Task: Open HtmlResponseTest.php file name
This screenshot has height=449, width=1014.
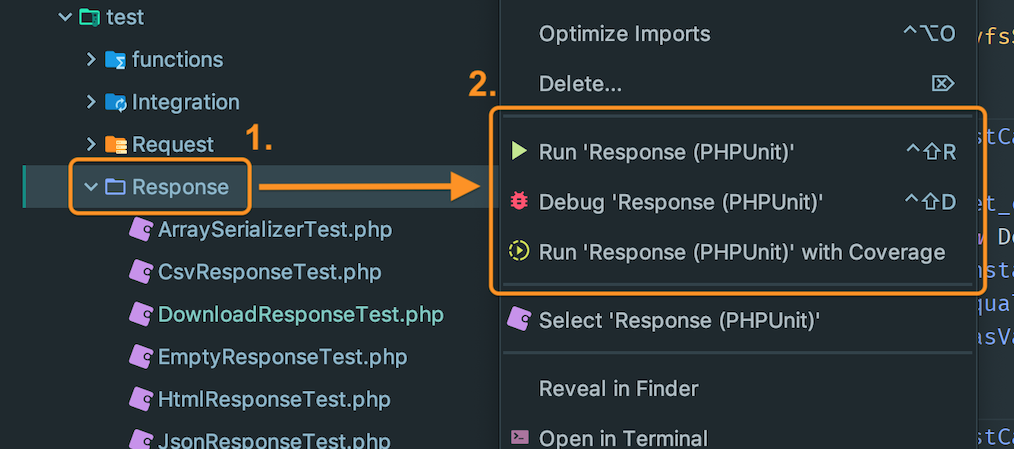Action: click(x=274, y=399)
